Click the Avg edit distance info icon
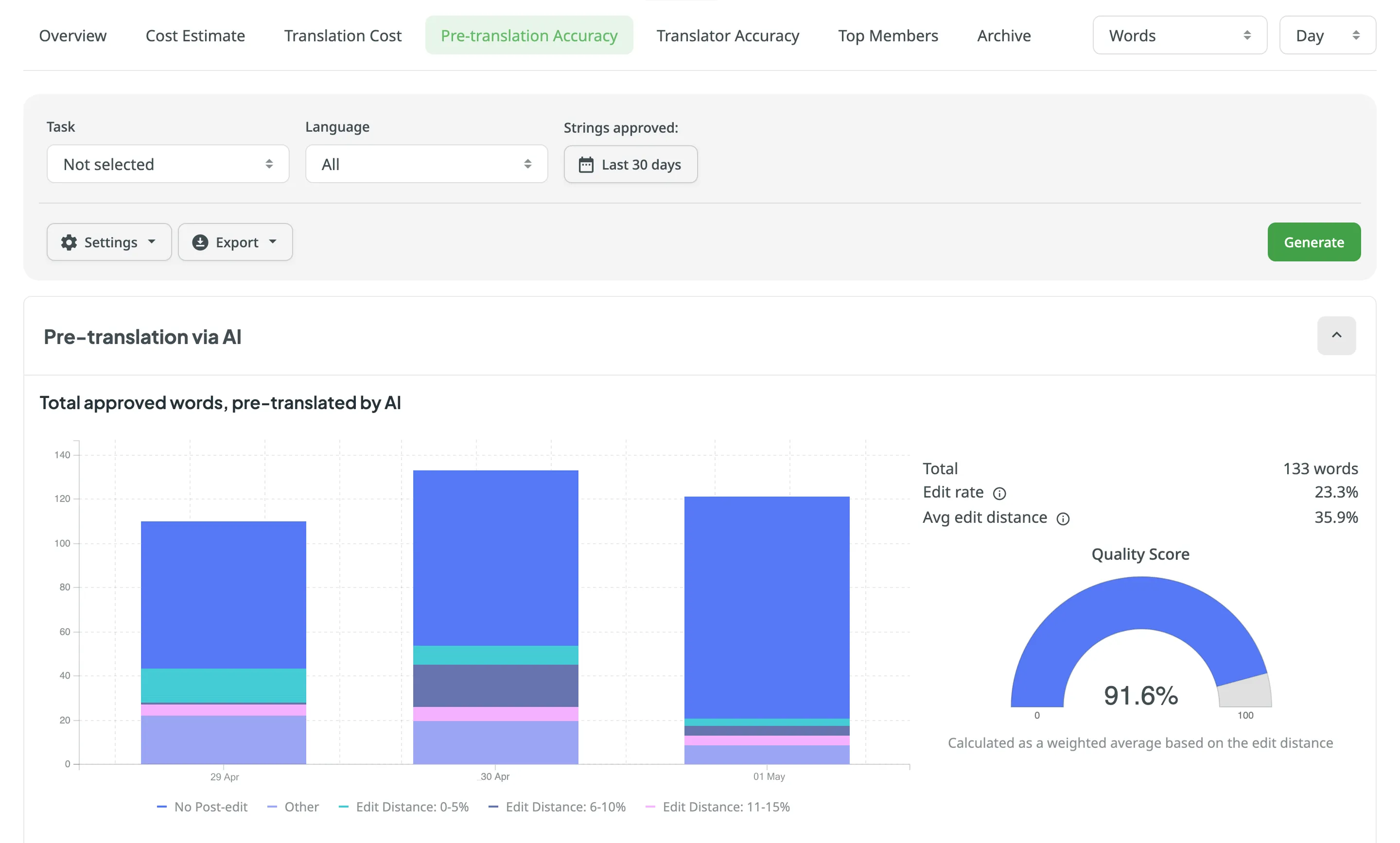 [x=1063, y=518]
